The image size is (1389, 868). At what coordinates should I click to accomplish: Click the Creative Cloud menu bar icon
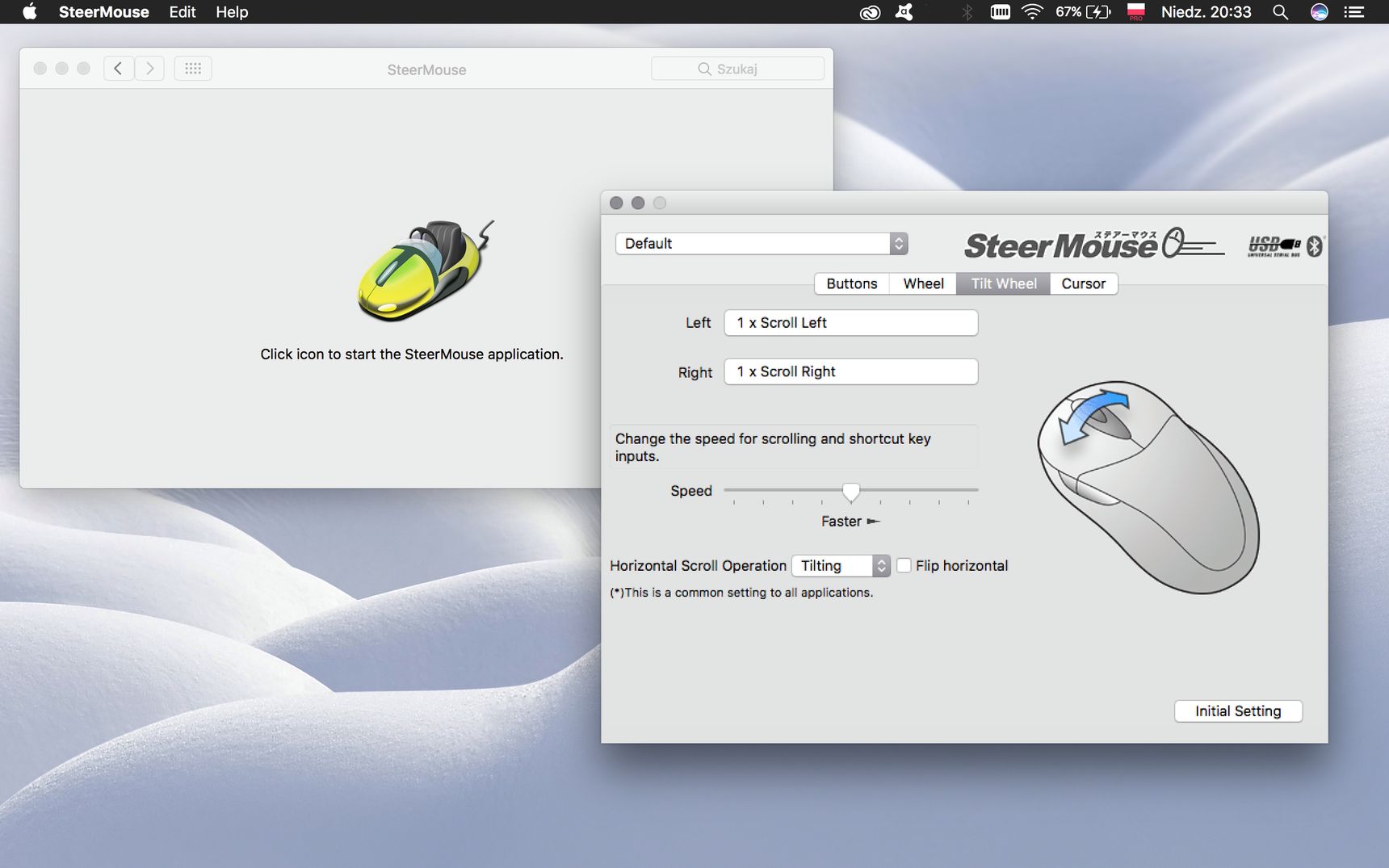tap(870, 12)
